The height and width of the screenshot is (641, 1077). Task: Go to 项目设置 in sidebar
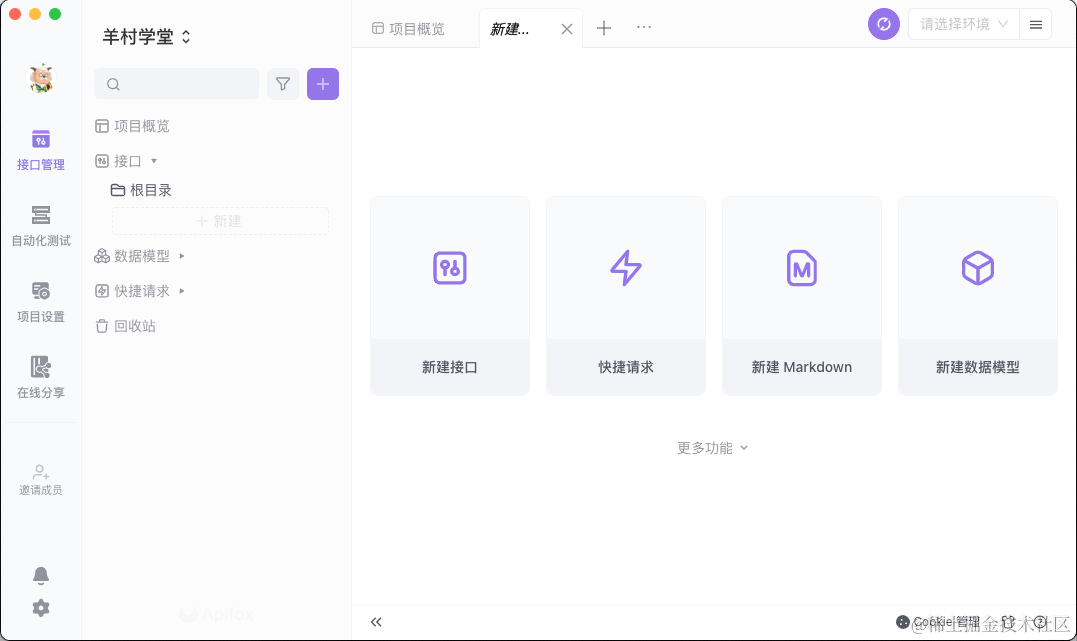point(41,302)
